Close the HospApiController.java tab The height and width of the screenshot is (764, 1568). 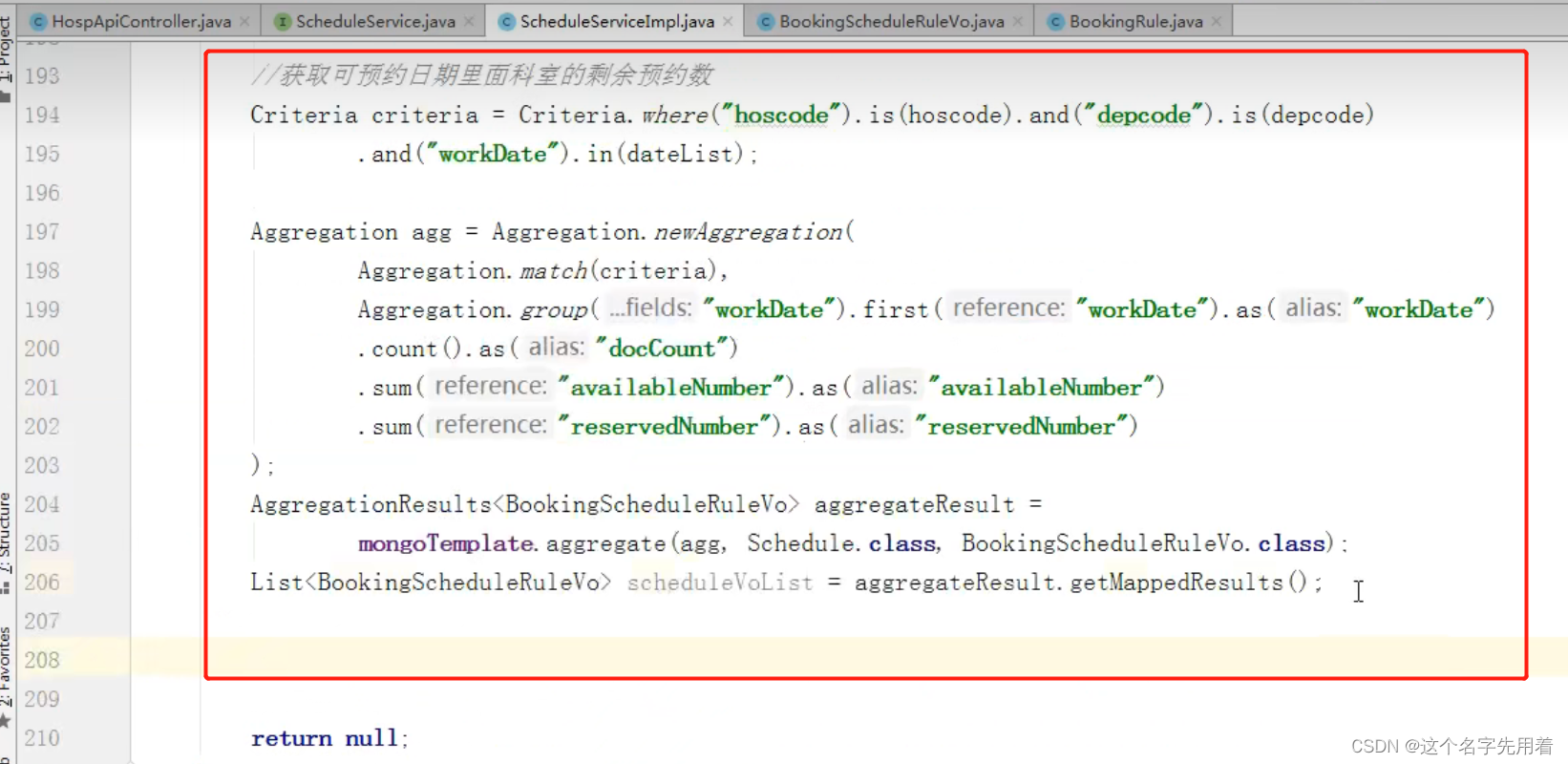245,21
